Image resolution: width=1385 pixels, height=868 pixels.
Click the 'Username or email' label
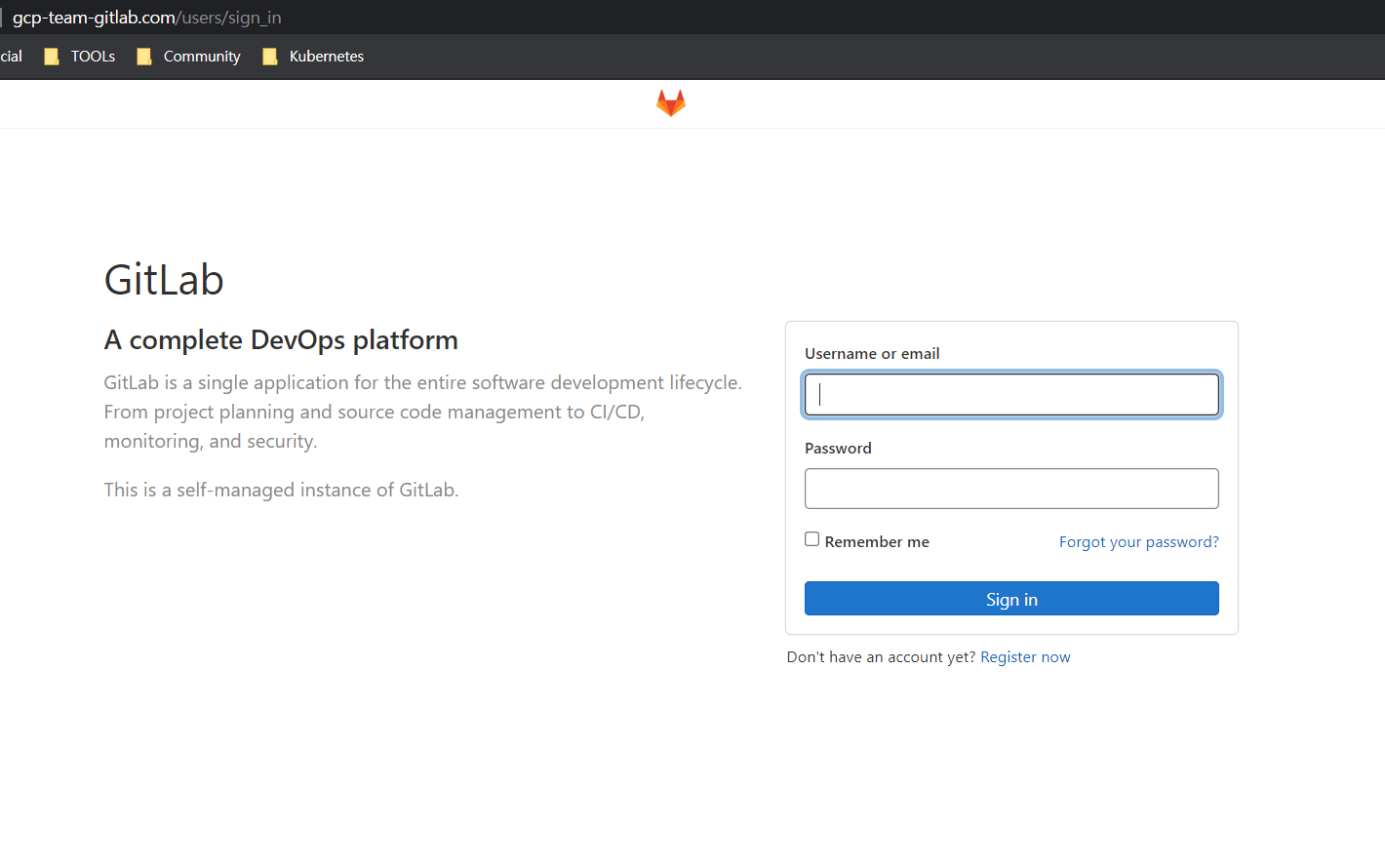pos(872,354)
